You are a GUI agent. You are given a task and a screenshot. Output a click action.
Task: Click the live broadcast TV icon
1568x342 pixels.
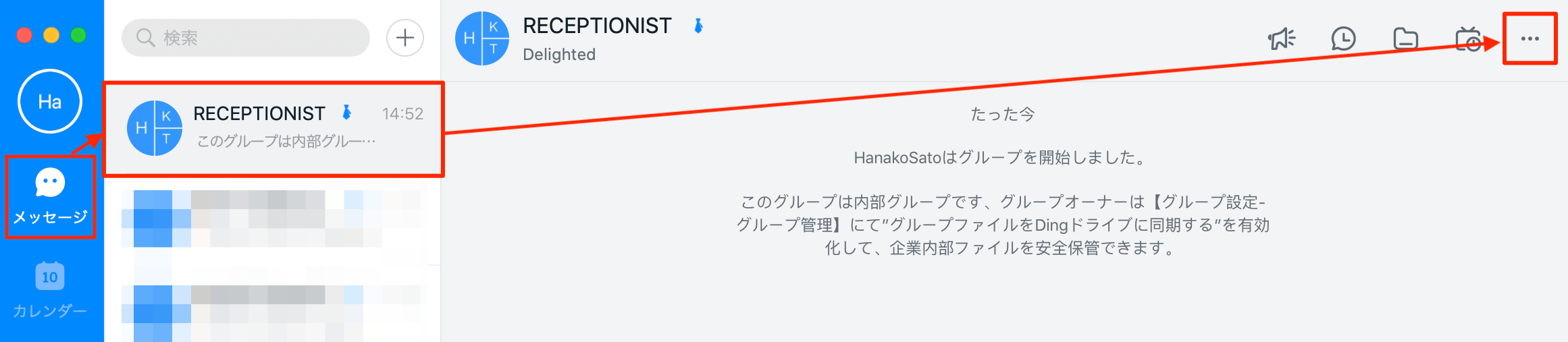(x=1468, y=39)
